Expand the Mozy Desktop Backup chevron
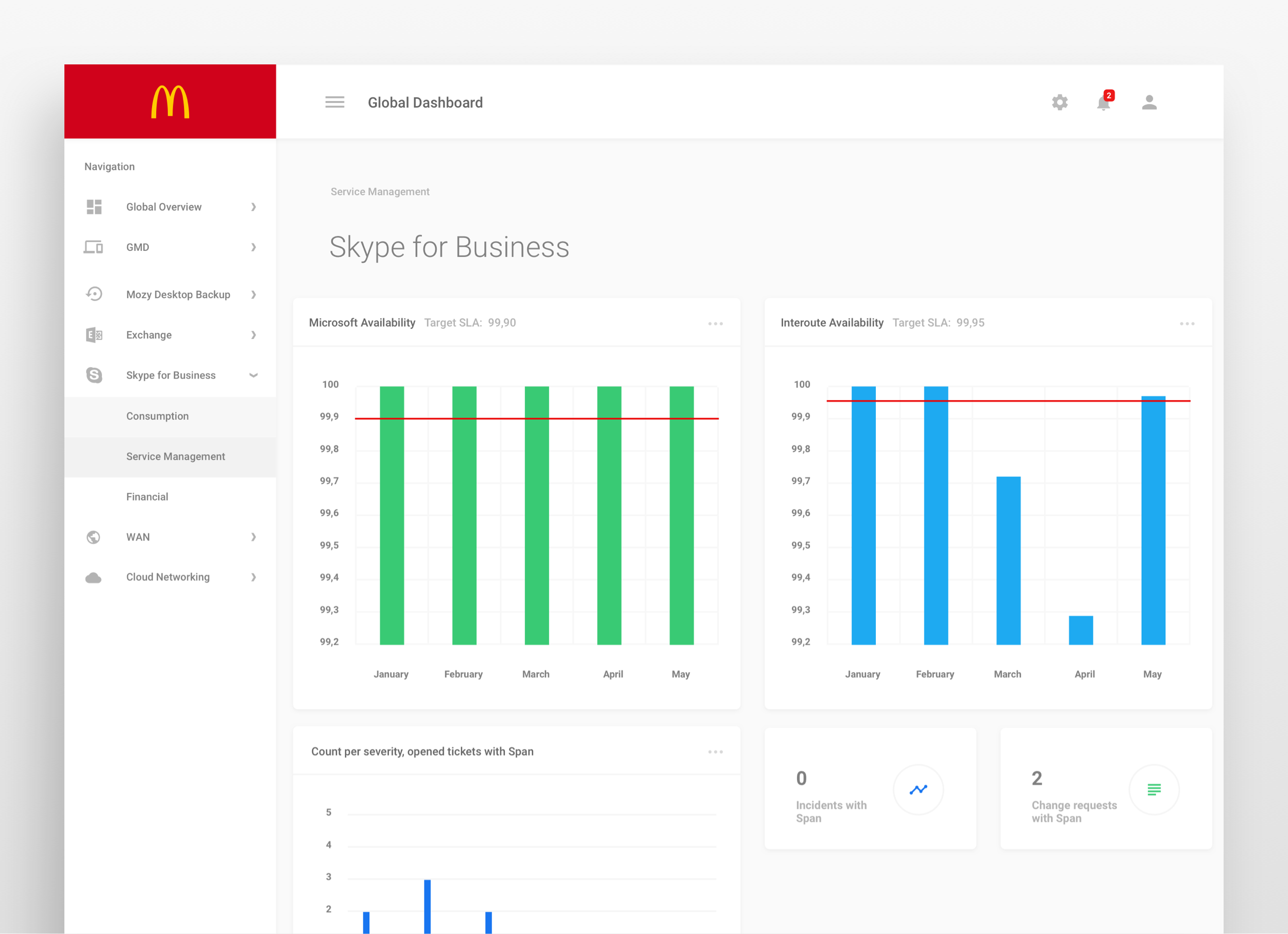Screen dimensions: 1288x934 253,294
